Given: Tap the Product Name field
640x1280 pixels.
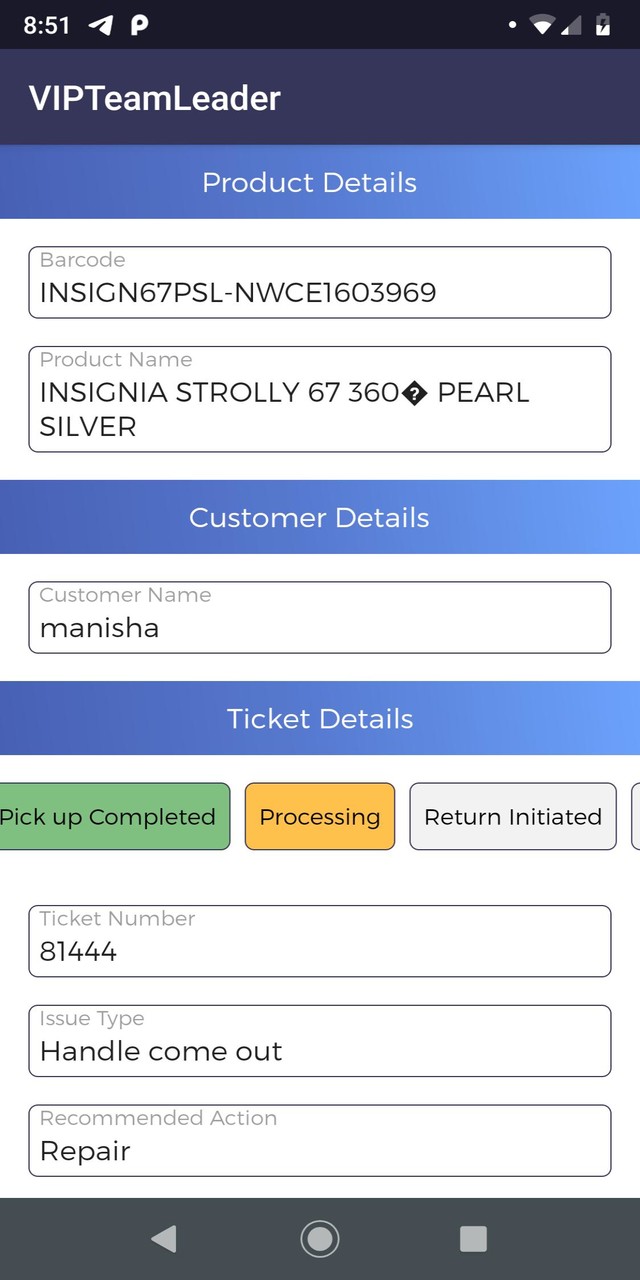Looking at the screenshot, I should pyautogui.click(x=320, y=399).
